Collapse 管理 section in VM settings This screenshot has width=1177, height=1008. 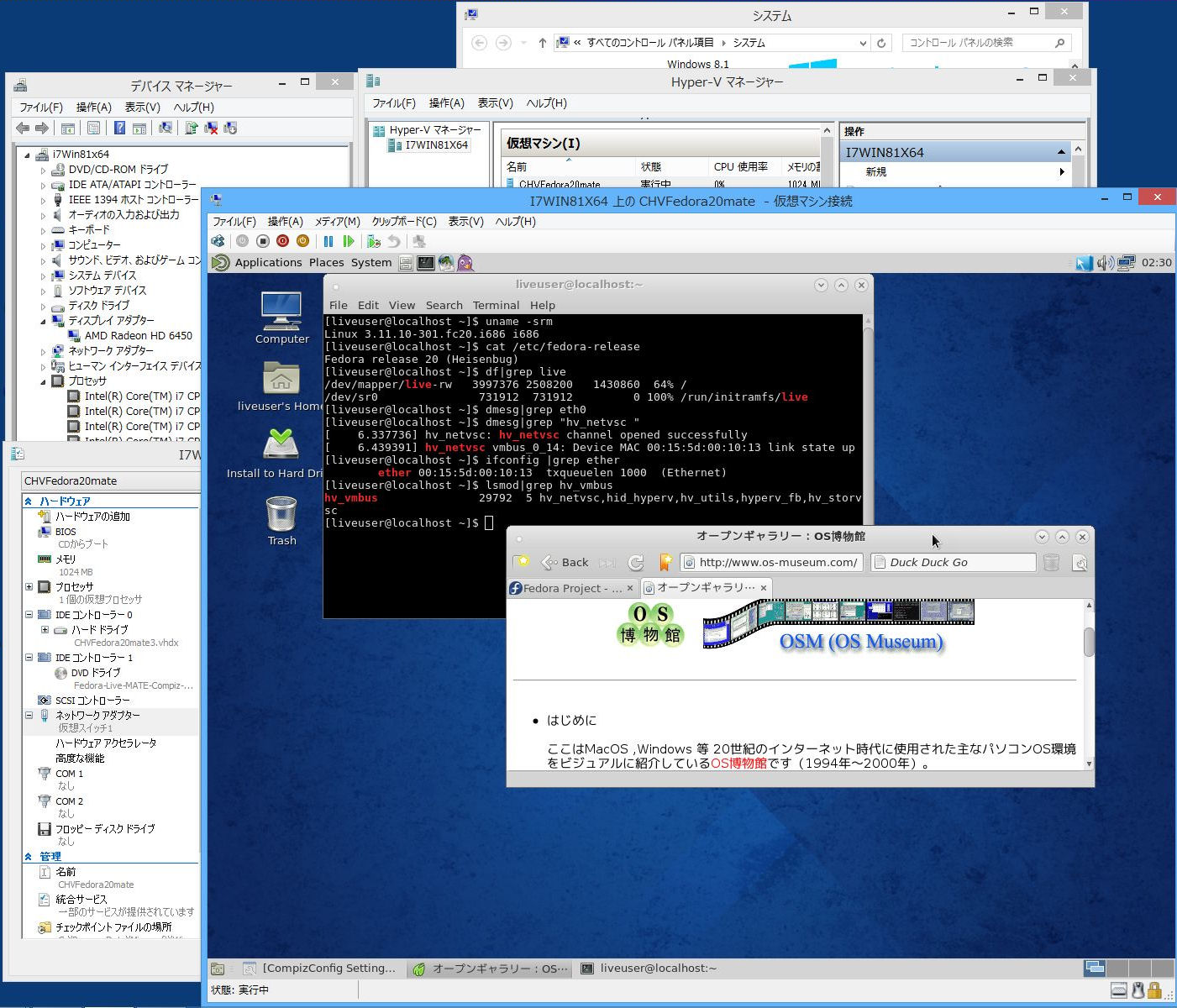(29, 857)
